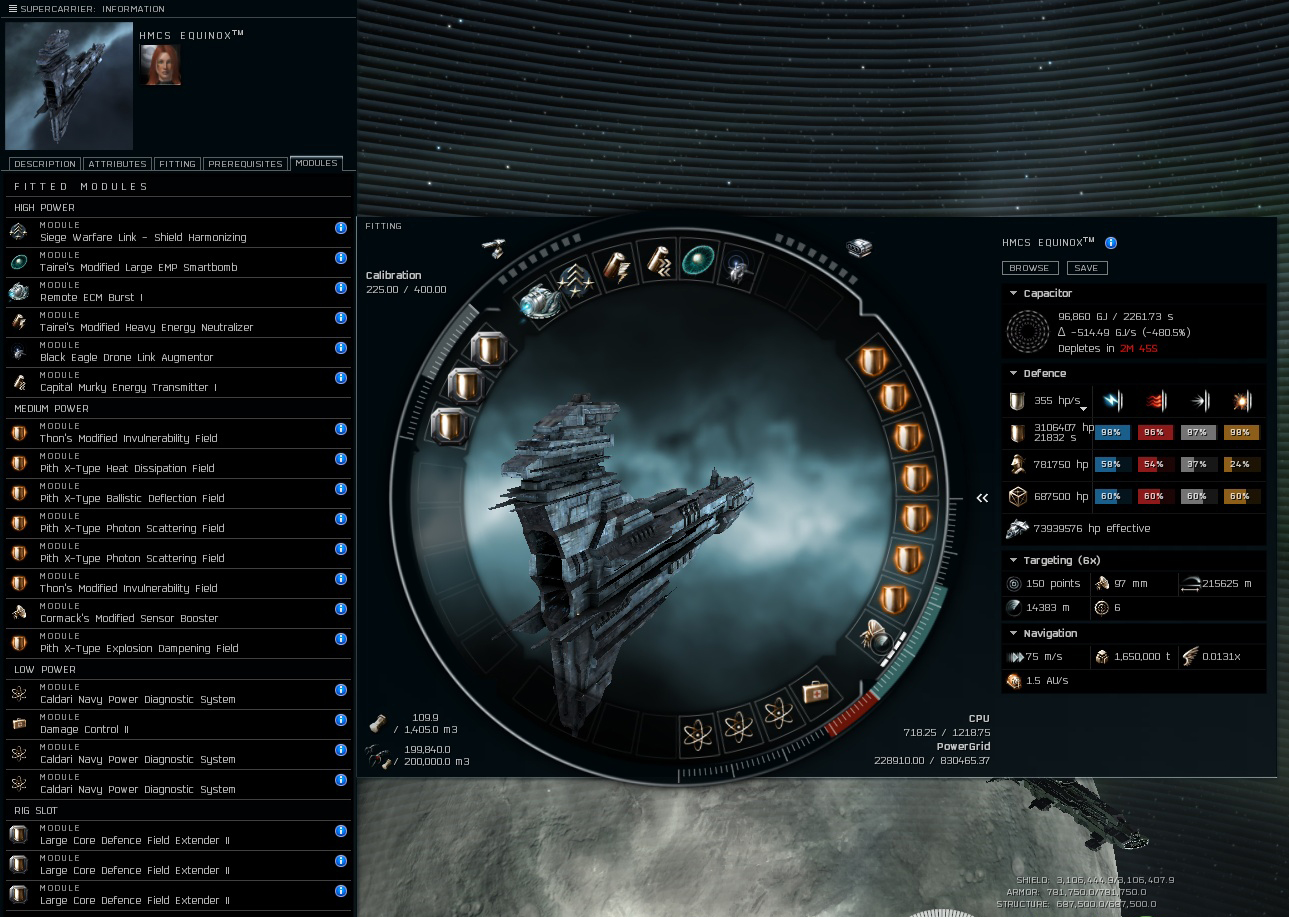Click the signature radius icon beside 14383 m
This screenshot has height=917, width=1289.
click(1014, 607)
